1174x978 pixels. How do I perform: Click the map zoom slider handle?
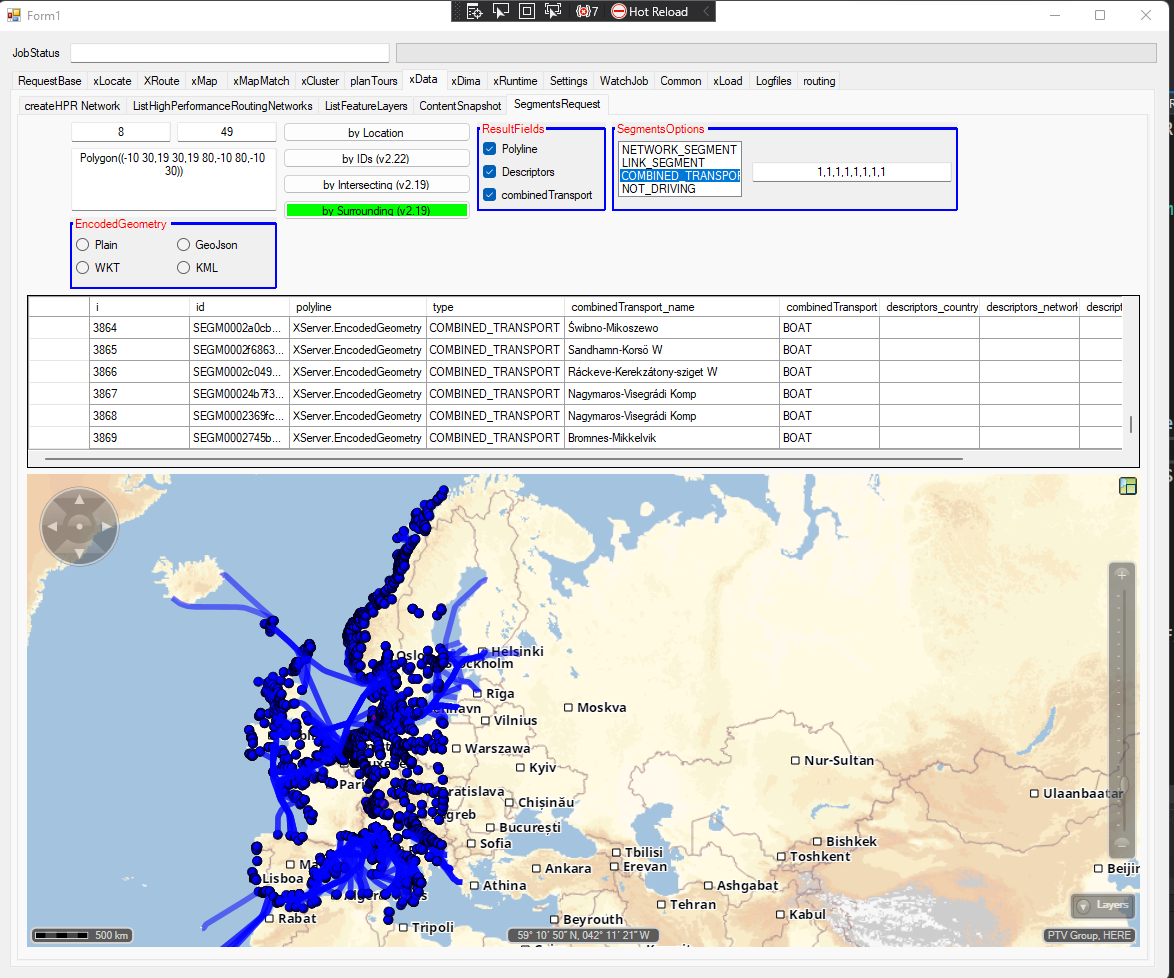coord(1123,786)
